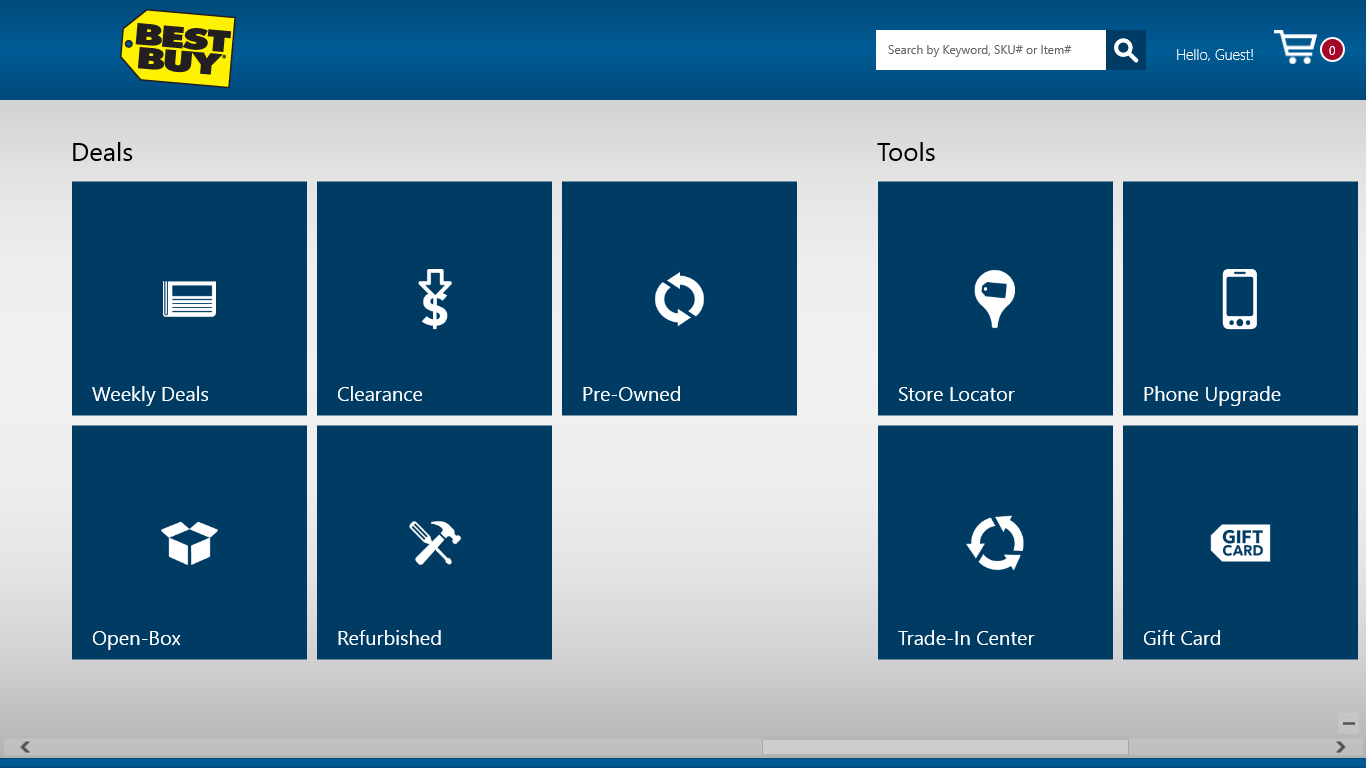1366x768 pixels.
Task: Open the Trade-In Center recycle tile
Action: pos(995,542)
